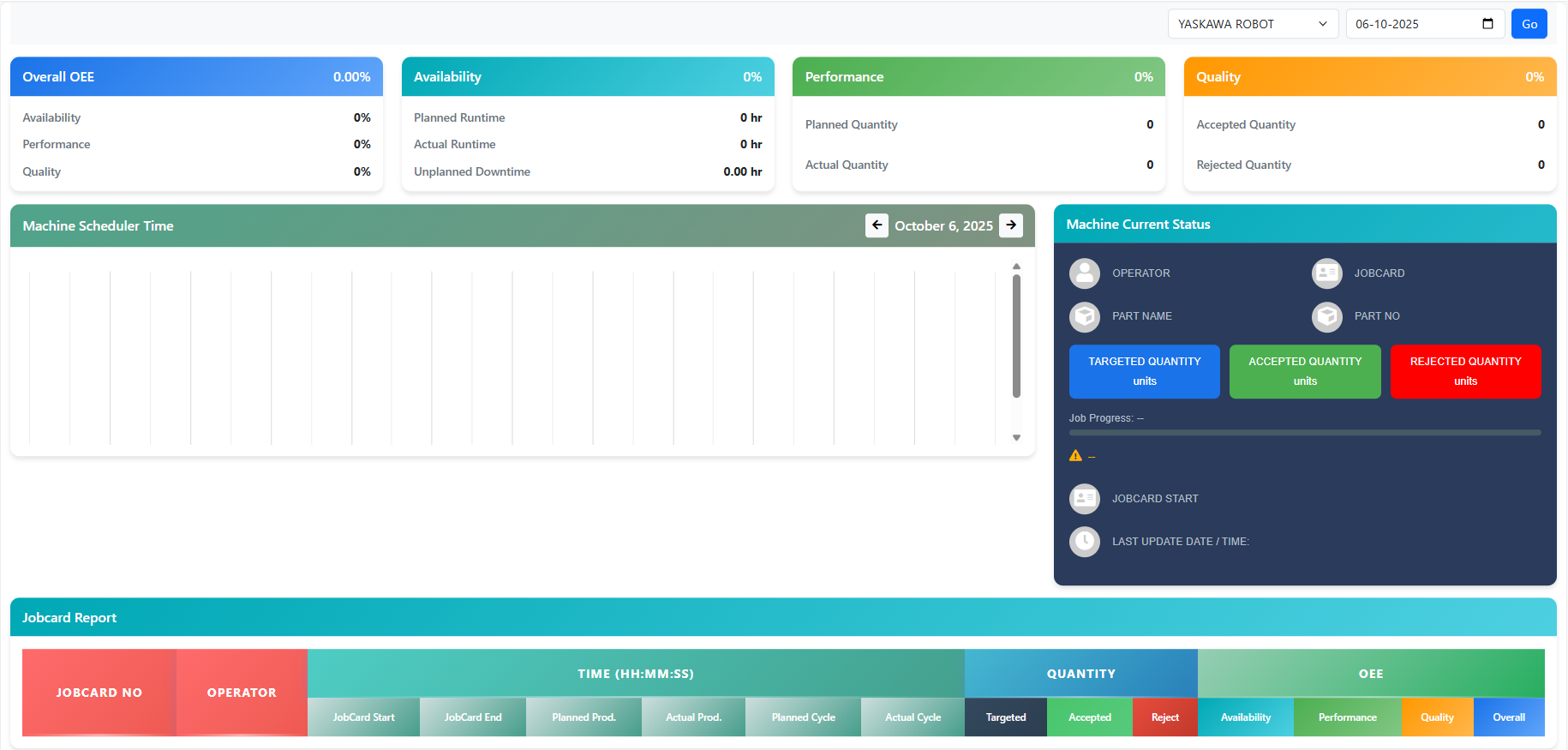Click the Job Progress bar
The image size is (1568, 750).
point(1304,433)
